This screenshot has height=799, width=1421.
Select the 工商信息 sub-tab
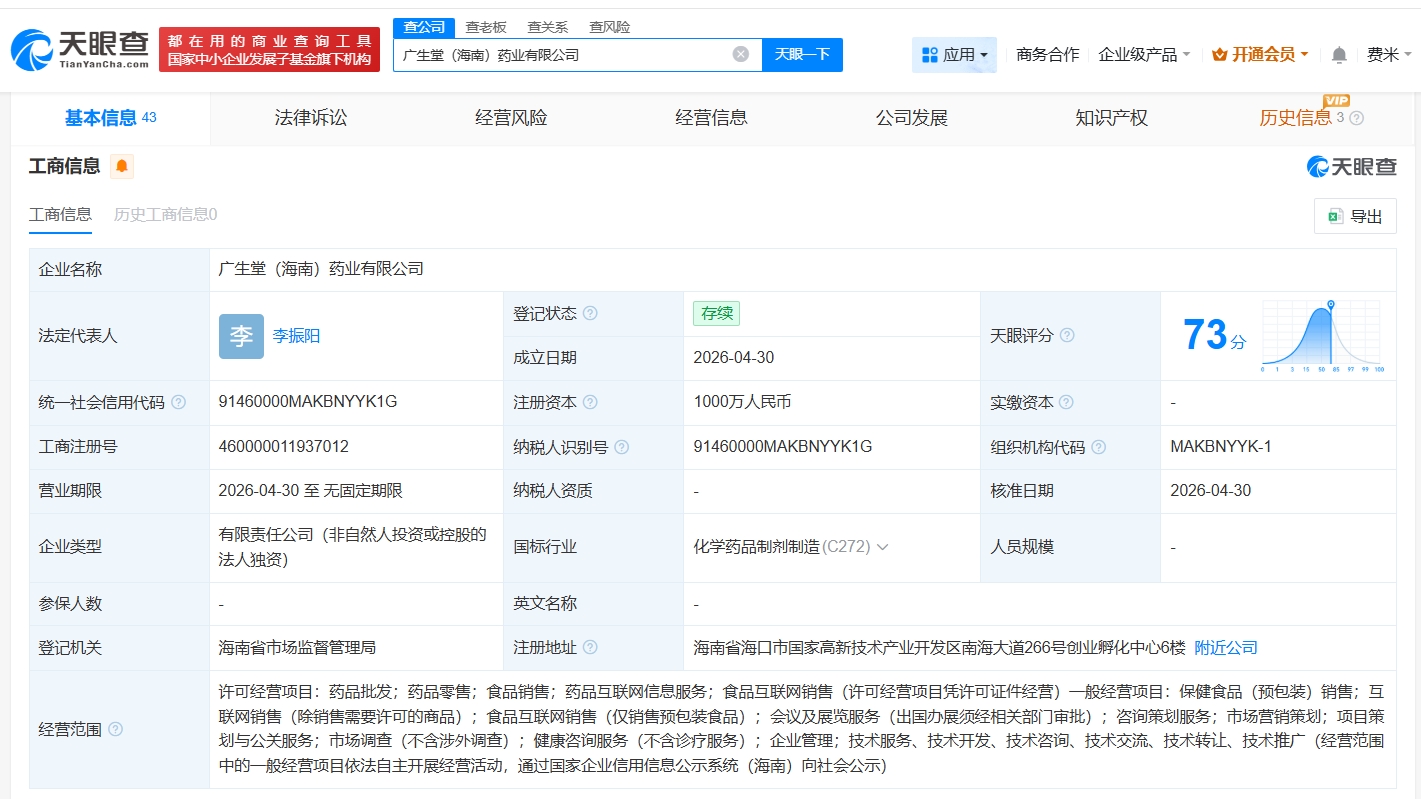[60, 214]
